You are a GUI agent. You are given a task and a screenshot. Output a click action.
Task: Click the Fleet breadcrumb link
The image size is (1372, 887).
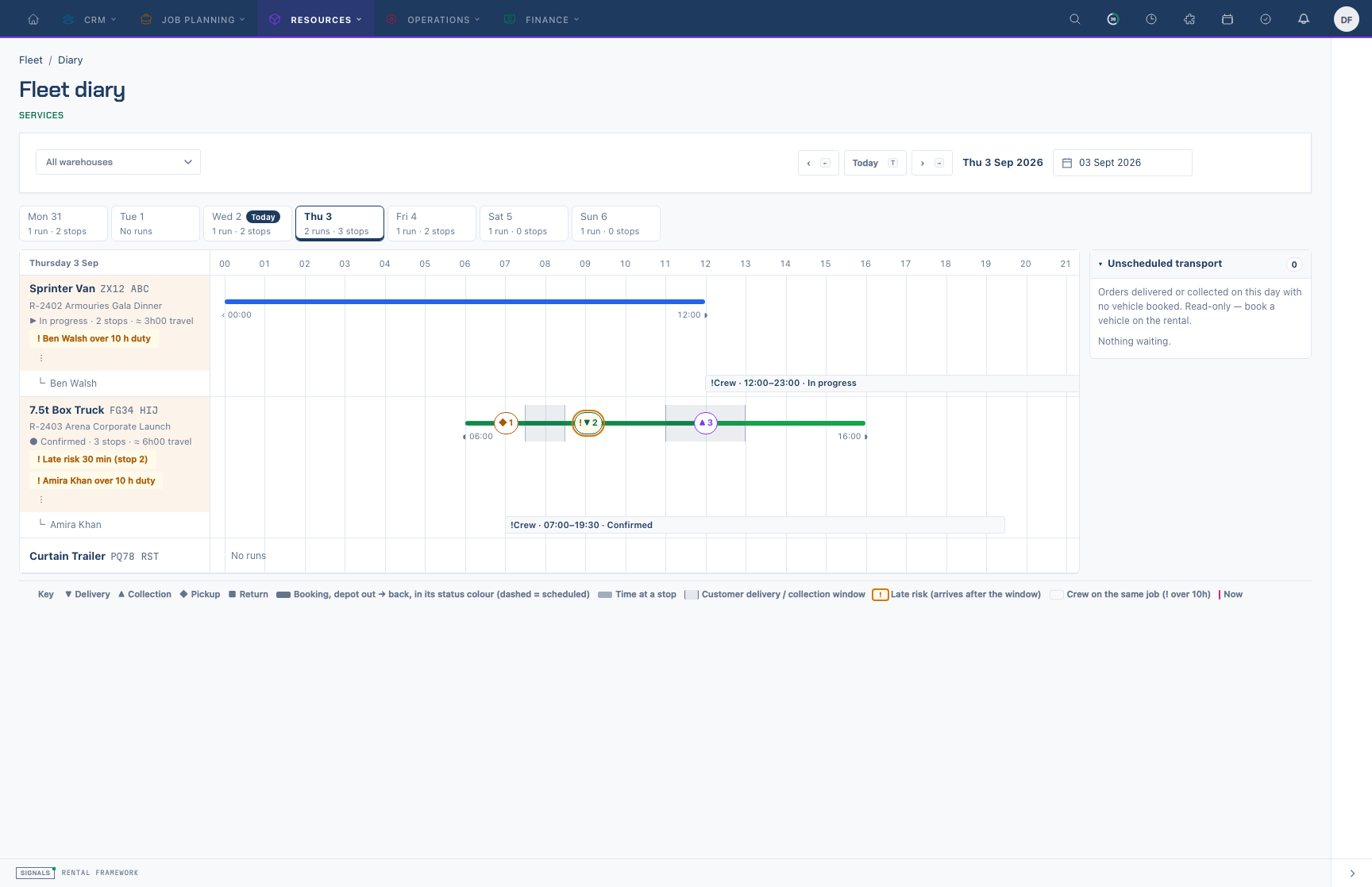click(31, 60)
